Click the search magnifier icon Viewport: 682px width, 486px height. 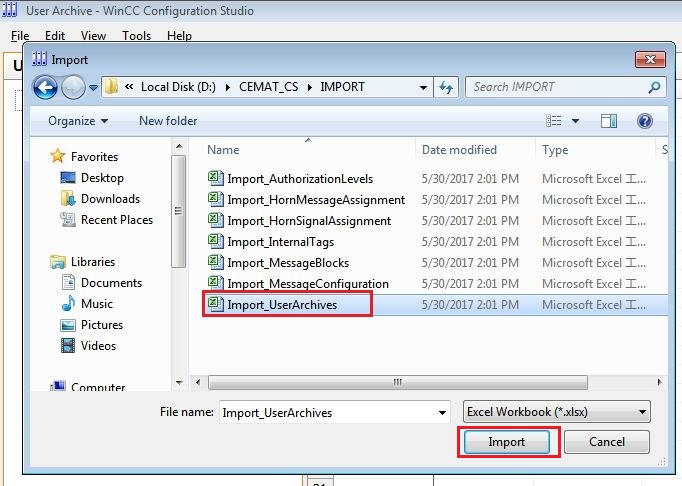[654, 87]
